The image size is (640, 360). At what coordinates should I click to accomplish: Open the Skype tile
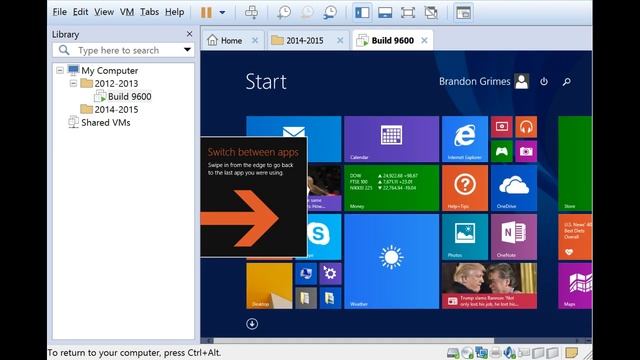coord(324,237)
